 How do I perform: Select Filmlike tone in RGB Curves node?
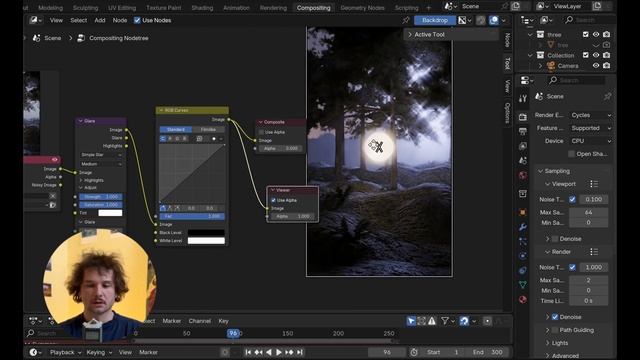click(x=208, y=129)
